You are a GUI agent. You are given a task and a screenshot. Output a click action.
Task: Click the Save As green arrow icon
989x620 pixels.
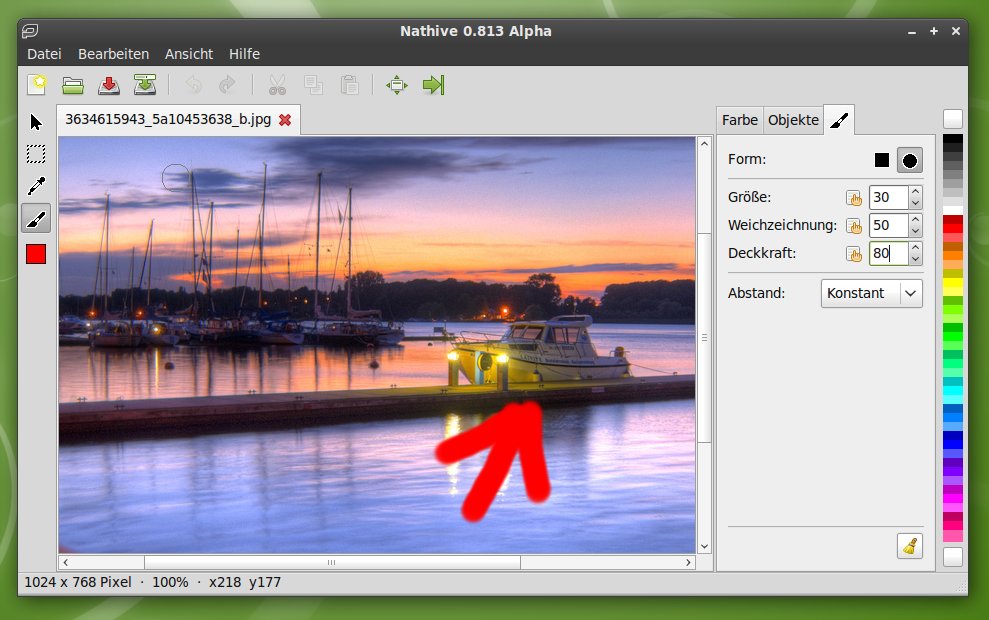pyautogui.click(x=144, y=85)
